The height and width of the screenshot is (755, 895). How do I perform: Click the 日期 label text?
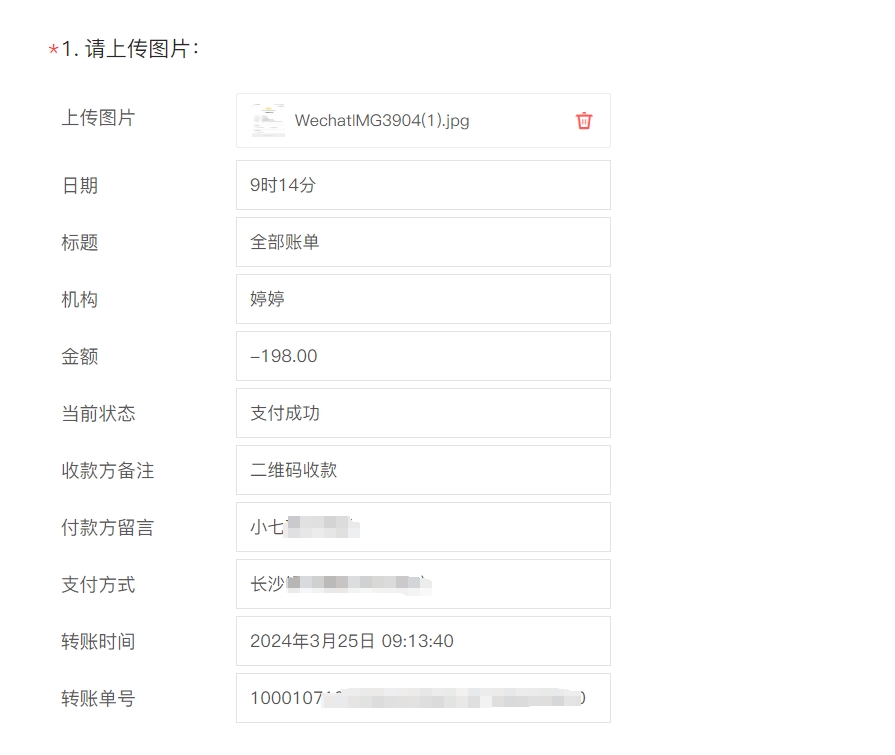point(80,186)
